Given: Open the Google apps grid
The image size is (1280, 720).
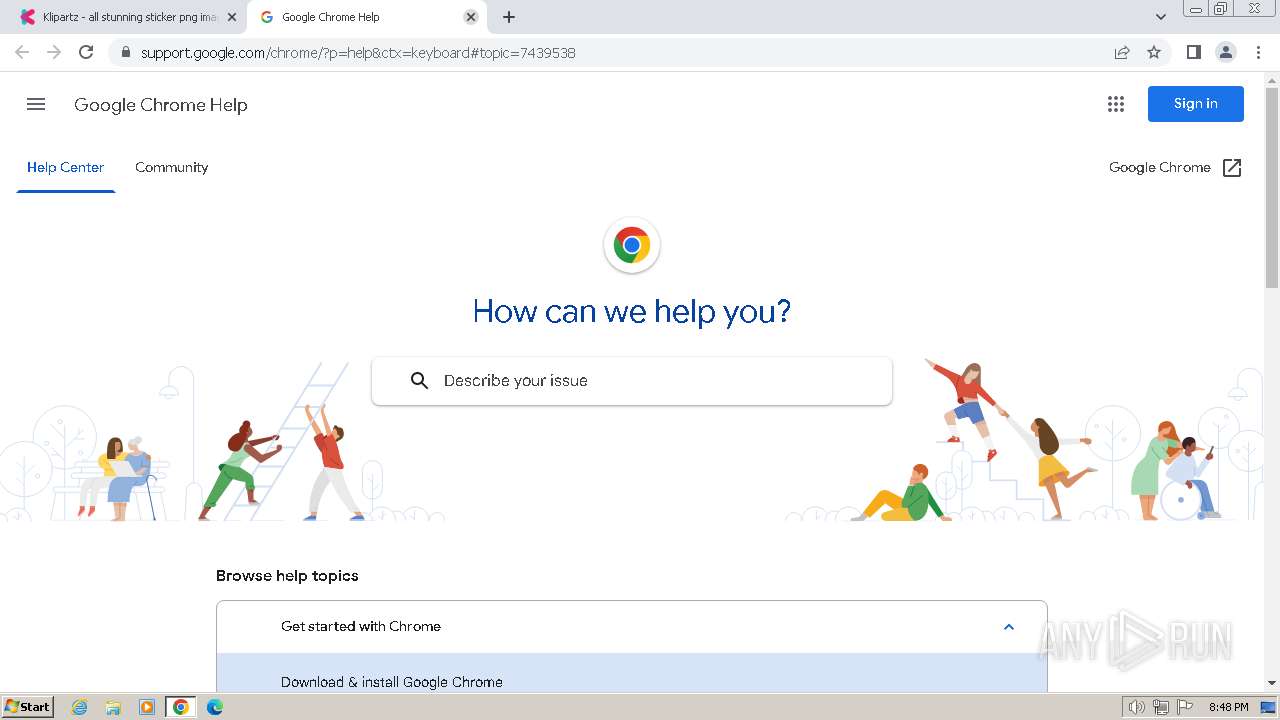Looking at the screenshot, I should pyautogui.click(x=1116, y=104).
